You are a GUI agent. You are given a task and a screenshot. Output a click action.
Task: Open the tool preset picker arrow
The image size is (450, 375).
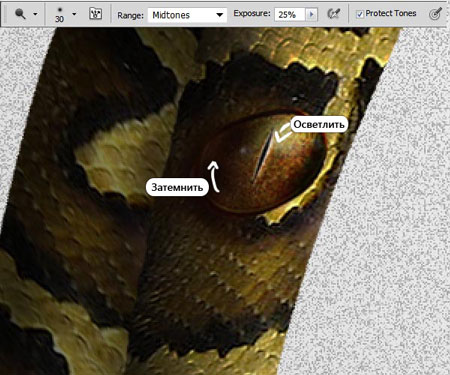(x=35, y=14)
